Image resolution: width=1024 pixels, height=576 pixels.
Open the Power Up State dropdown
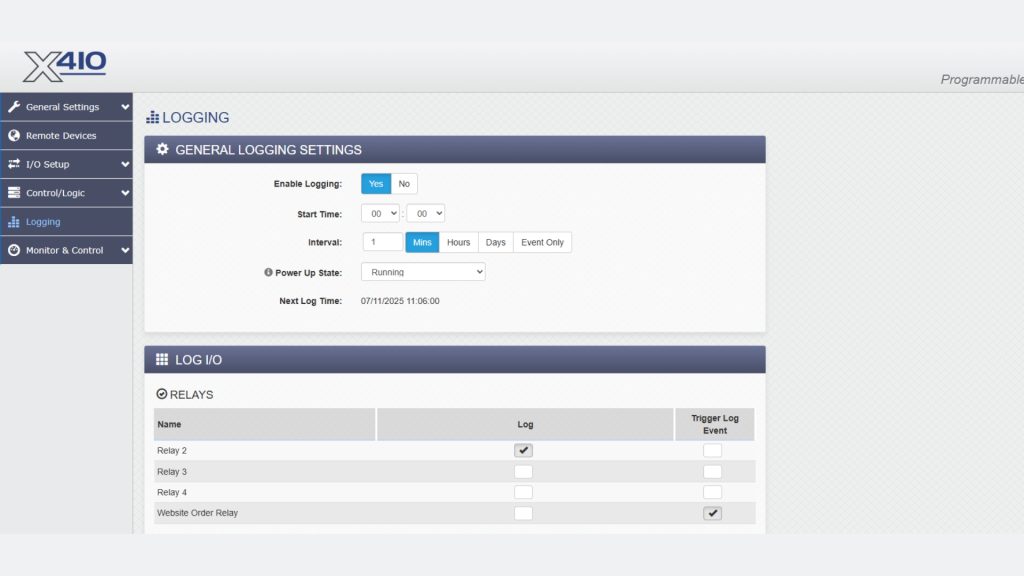click(x=423, y=272)
